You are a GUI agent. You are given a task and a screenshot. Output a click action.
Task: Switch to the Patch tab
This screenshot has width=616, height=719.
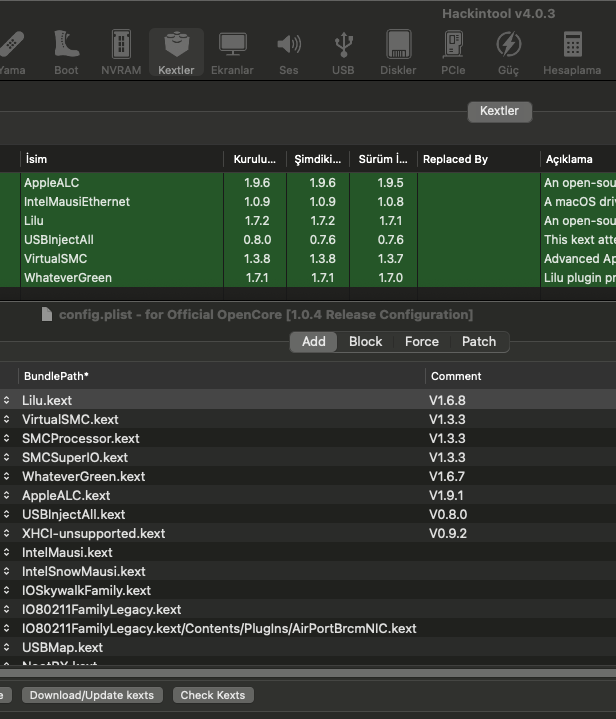(479, 341)
